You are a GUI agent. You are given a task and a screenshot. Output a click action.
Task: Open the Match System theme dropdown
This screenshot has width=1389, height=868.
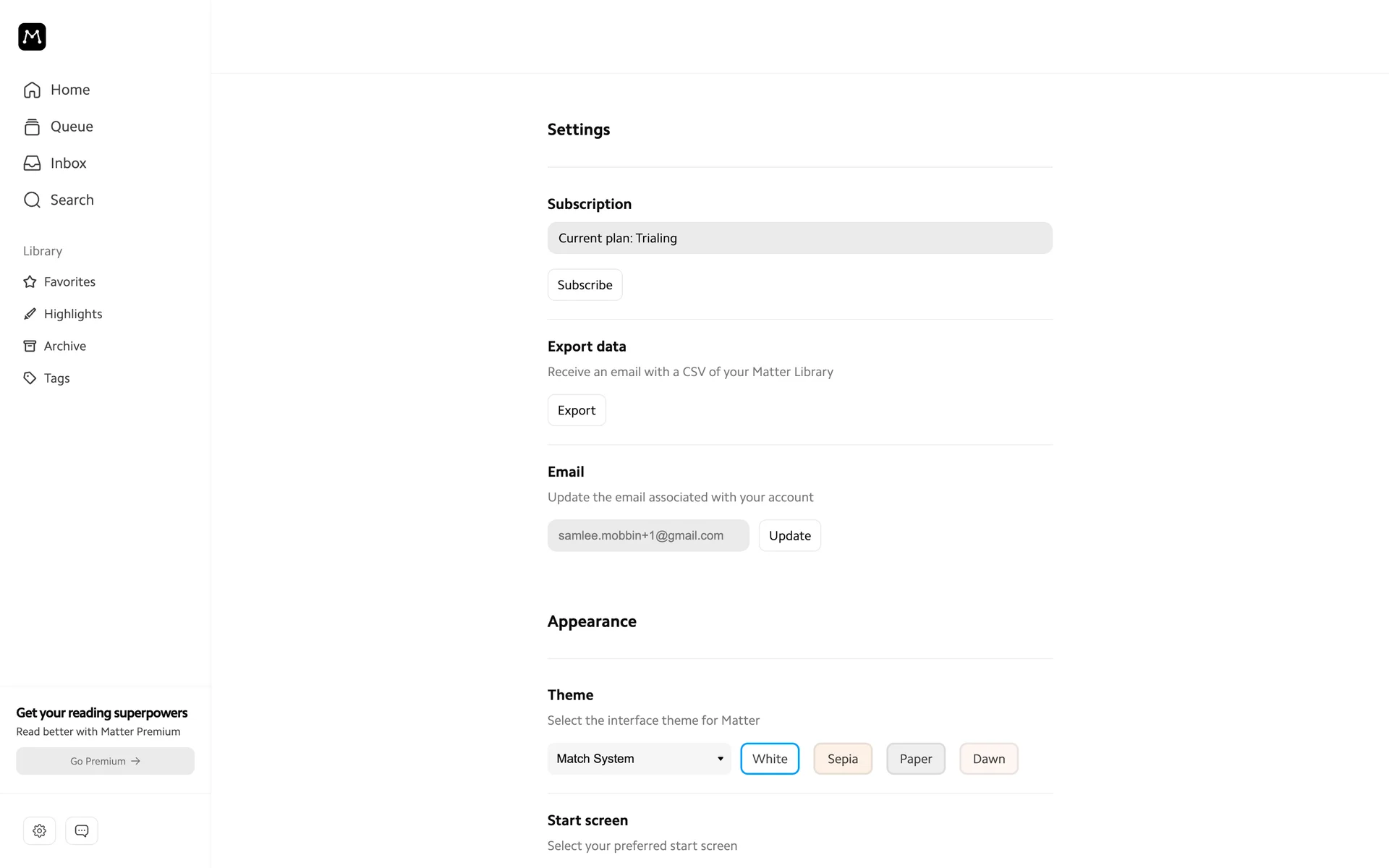(640, 759)
